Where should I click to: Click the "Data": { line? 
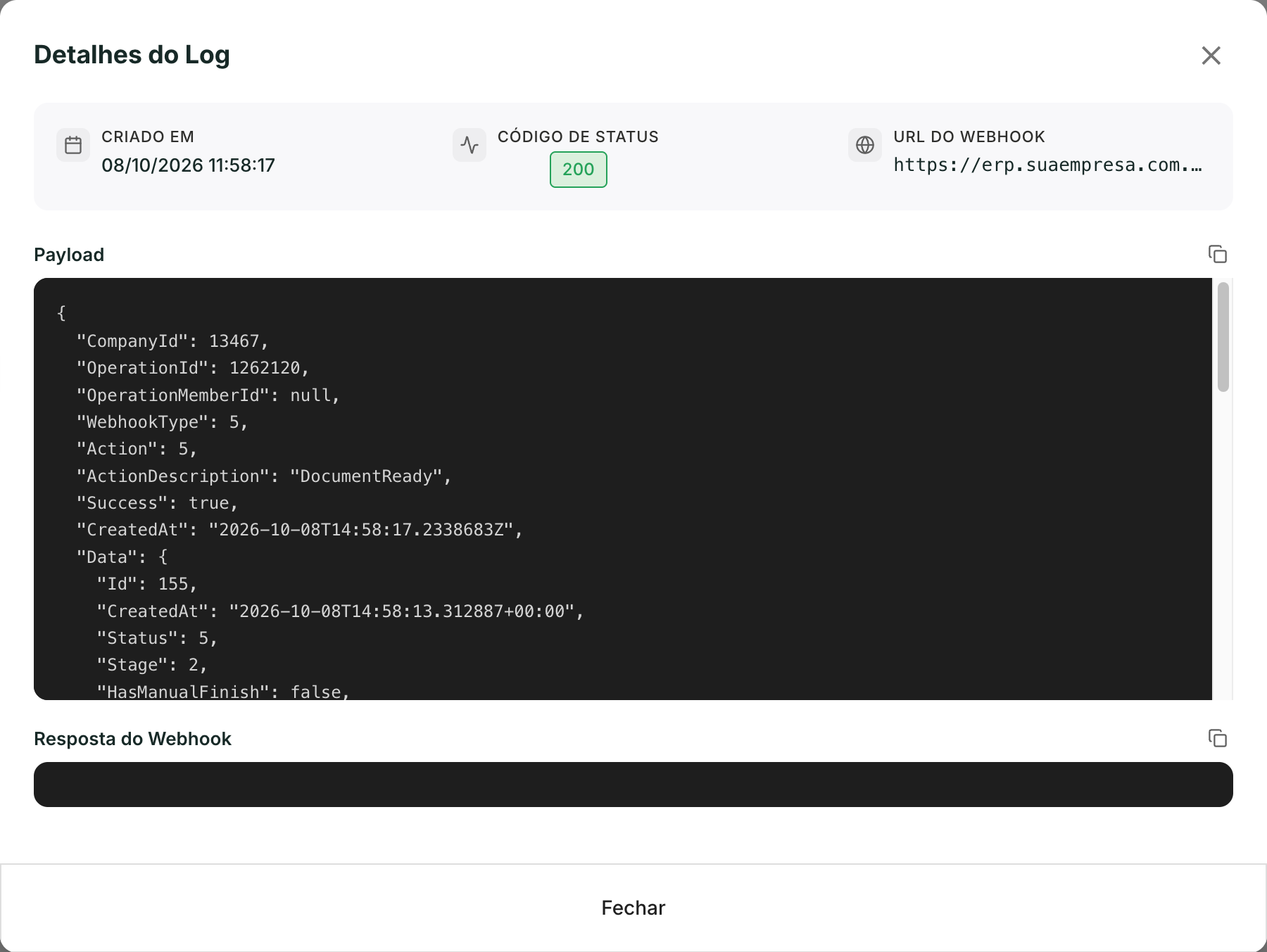122,557
